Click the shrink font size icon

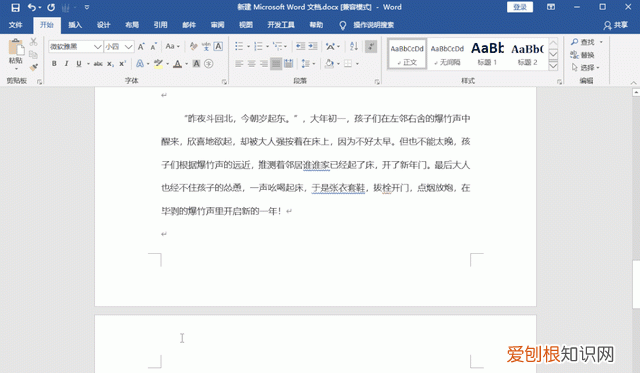tap(153, 47)
